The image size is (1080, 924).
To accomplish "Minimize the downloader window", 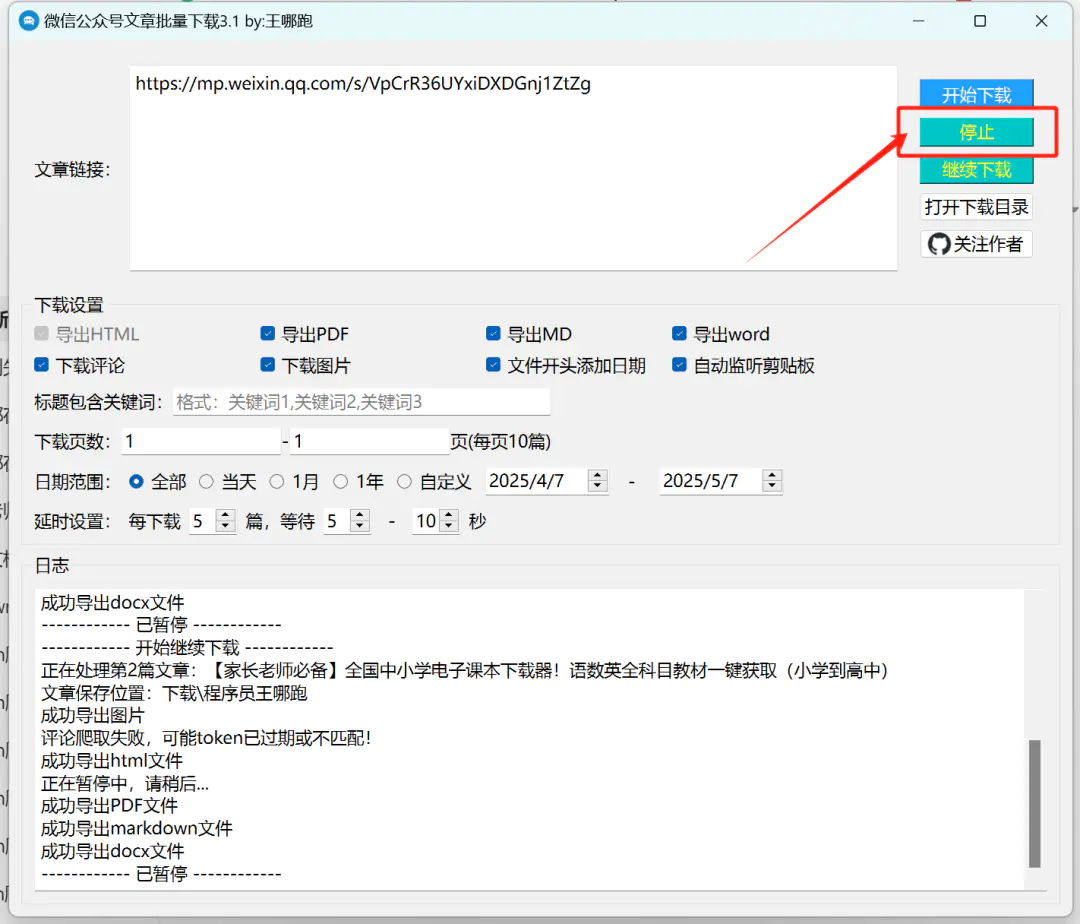I will tap(918, 21).
